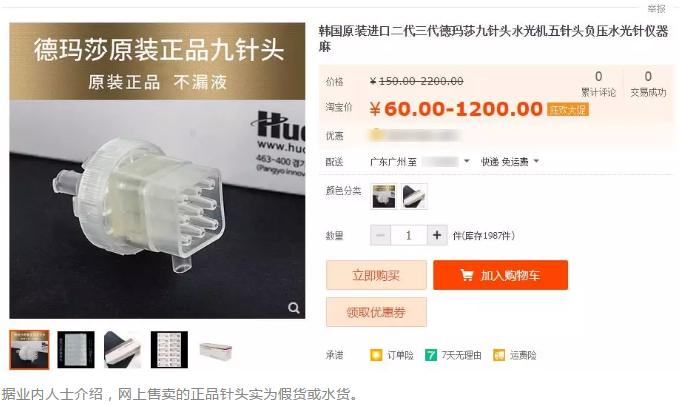The image size is (680, 404).
Task: Expand the 快递 免运费 shipping dropdown
Action: point(510,162)
